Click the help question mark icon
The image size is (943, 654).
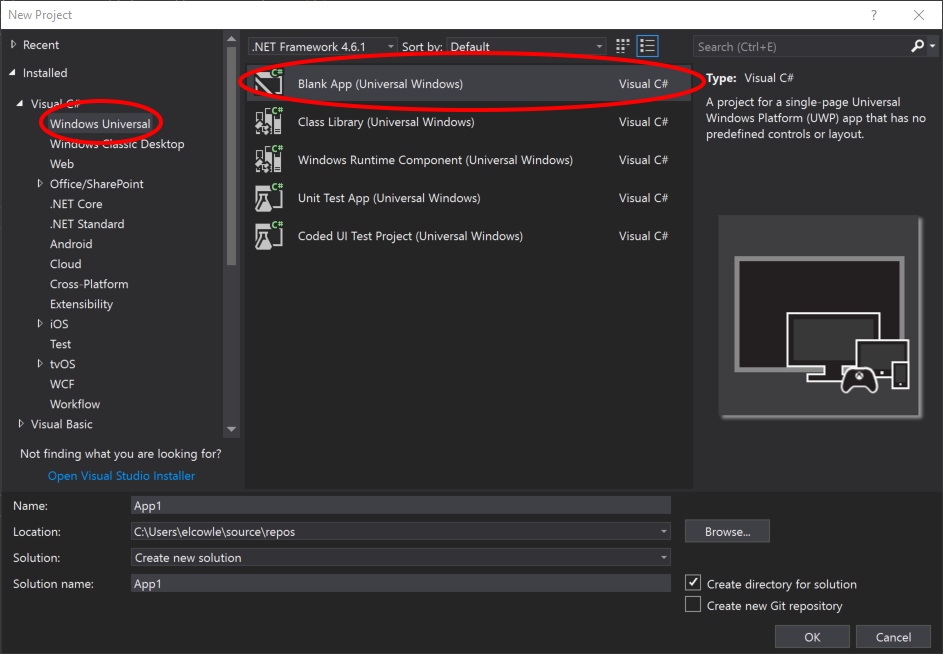coord(873,14)
